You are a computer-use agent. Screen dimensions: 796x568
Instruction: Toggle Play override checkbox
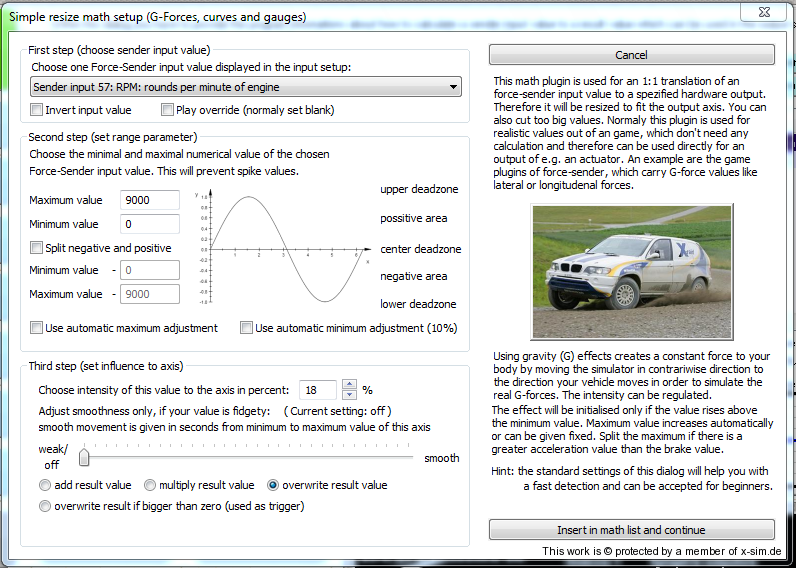coord(167,110)
